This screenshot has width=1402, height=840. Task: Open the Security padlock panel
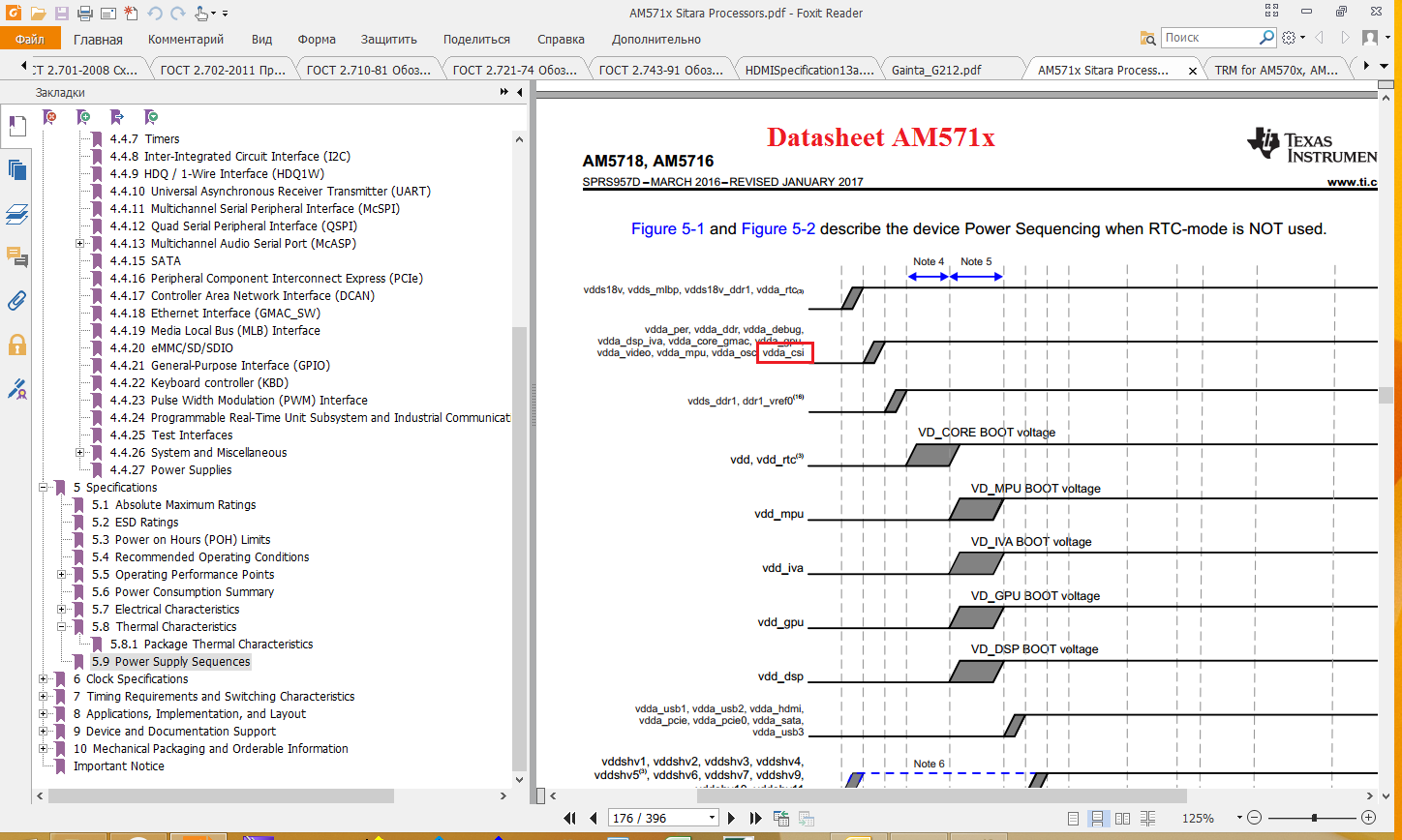coord(16,344)
